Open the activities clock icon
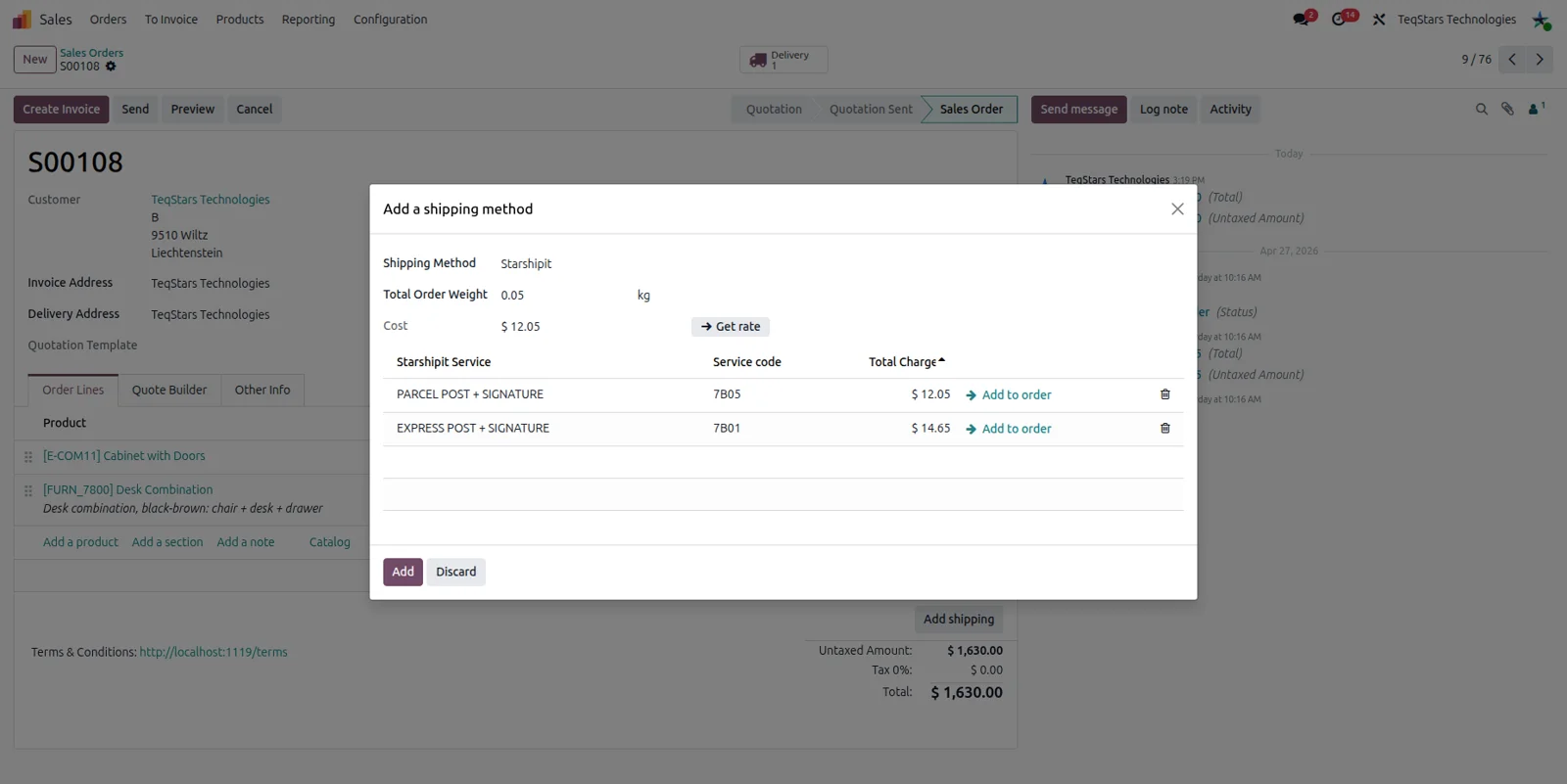 [1339, 20]
